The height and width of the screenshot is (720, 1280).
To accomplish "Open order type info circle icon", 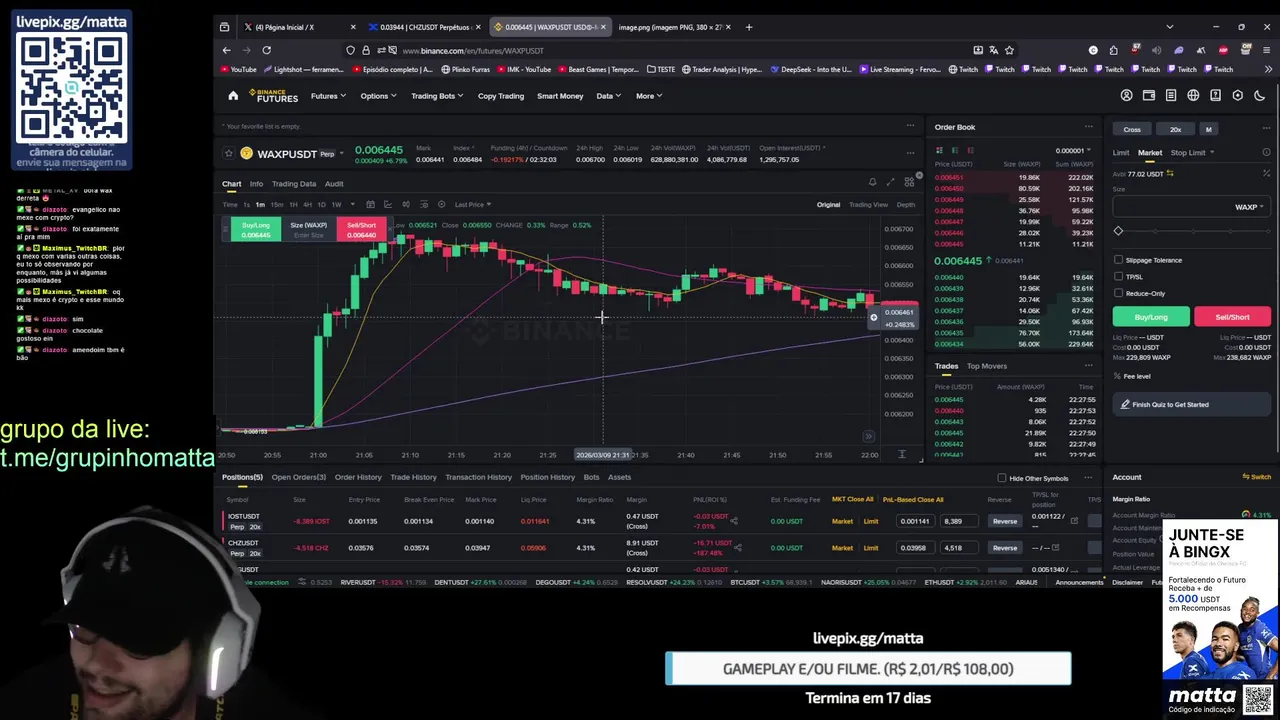I will pos(1266,153).
